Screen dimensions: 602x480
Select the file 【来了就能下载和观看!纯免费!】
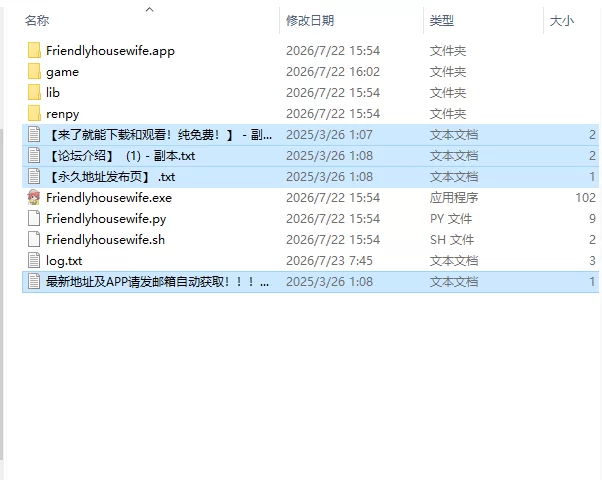159,135
